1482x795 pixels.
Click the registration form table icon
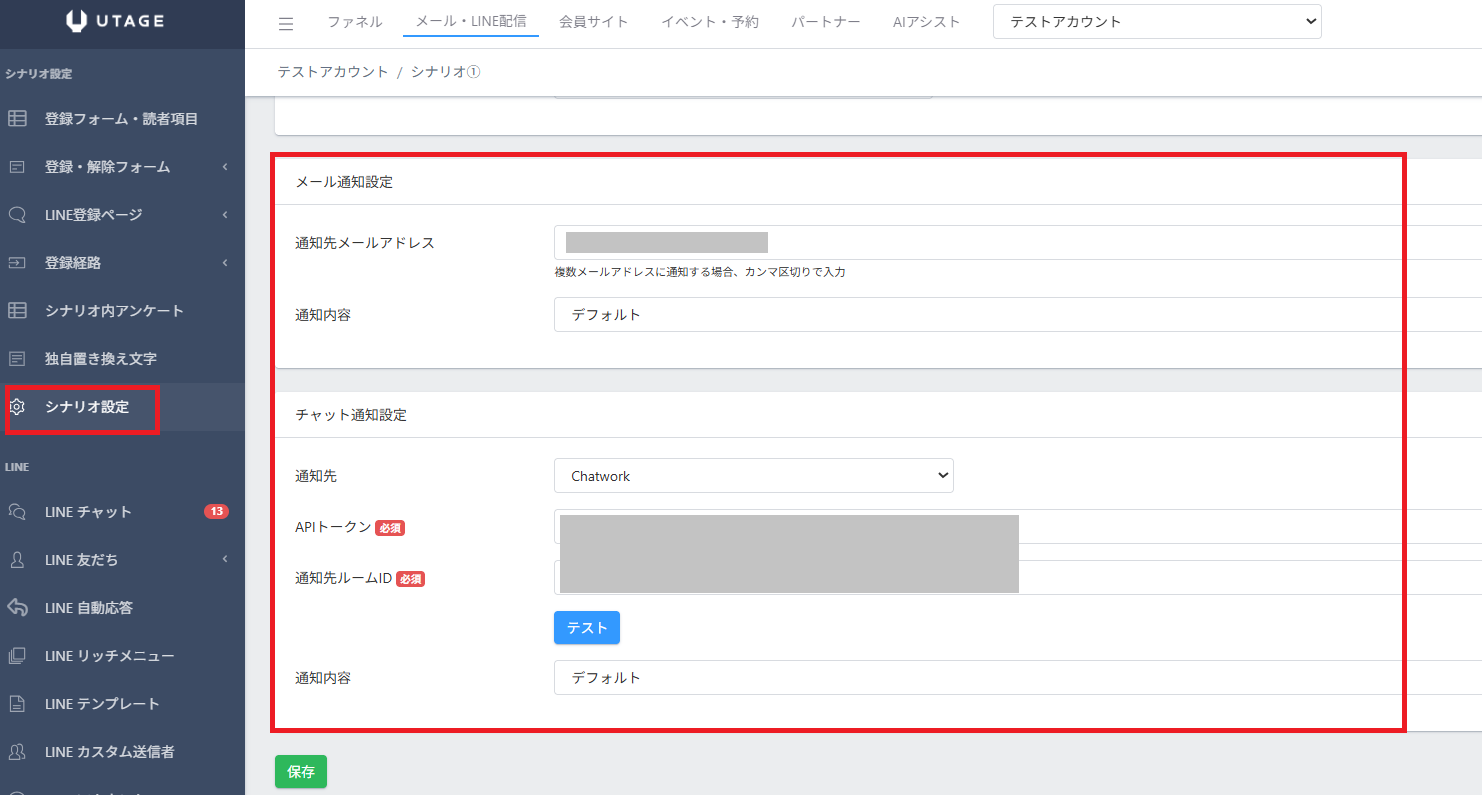click(x=17, y=119)
